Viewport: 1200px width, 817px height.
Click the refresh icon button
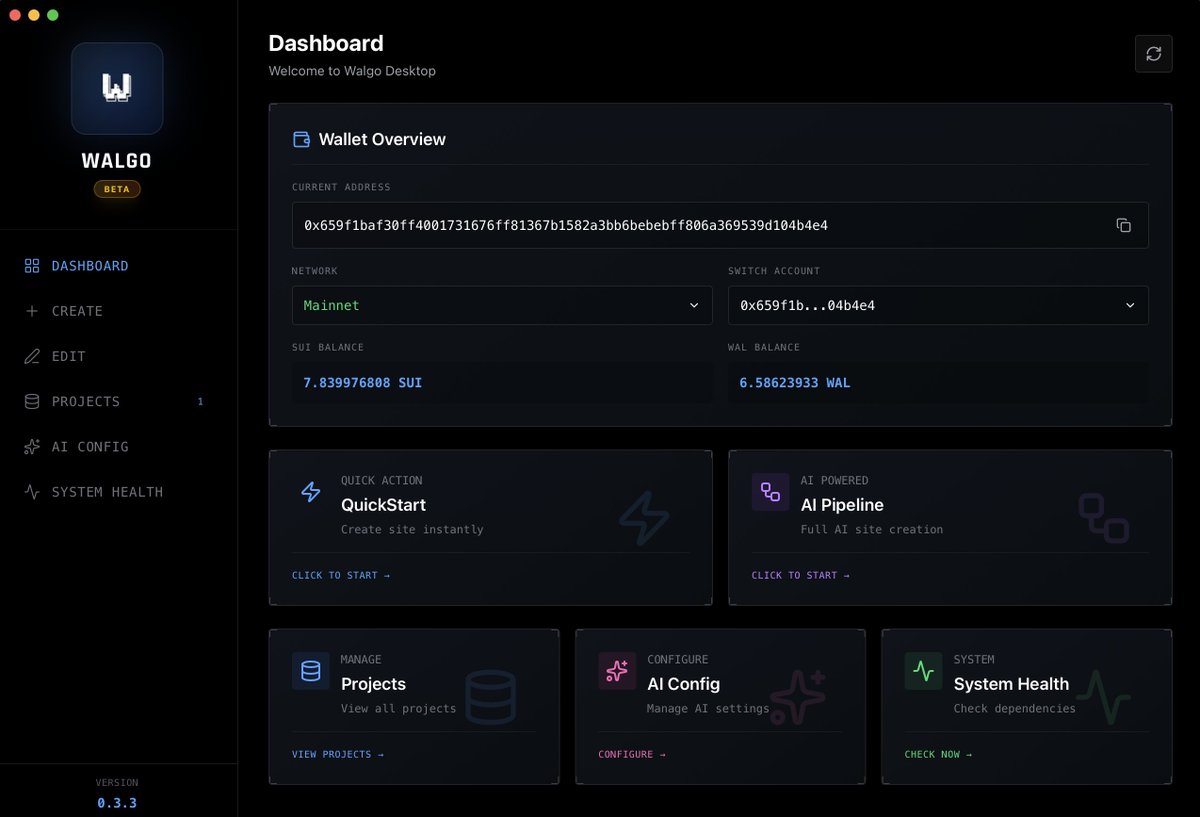(x=1153, y=54)
